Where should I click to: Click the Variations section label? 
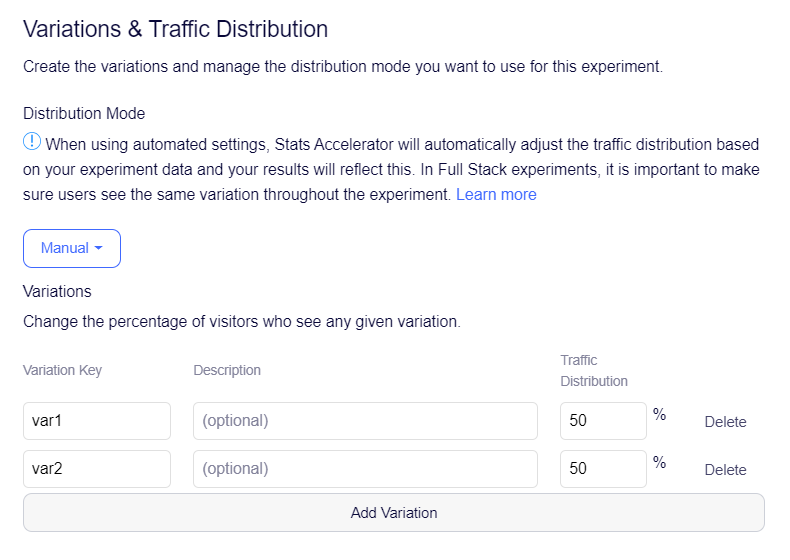point(57,291)
